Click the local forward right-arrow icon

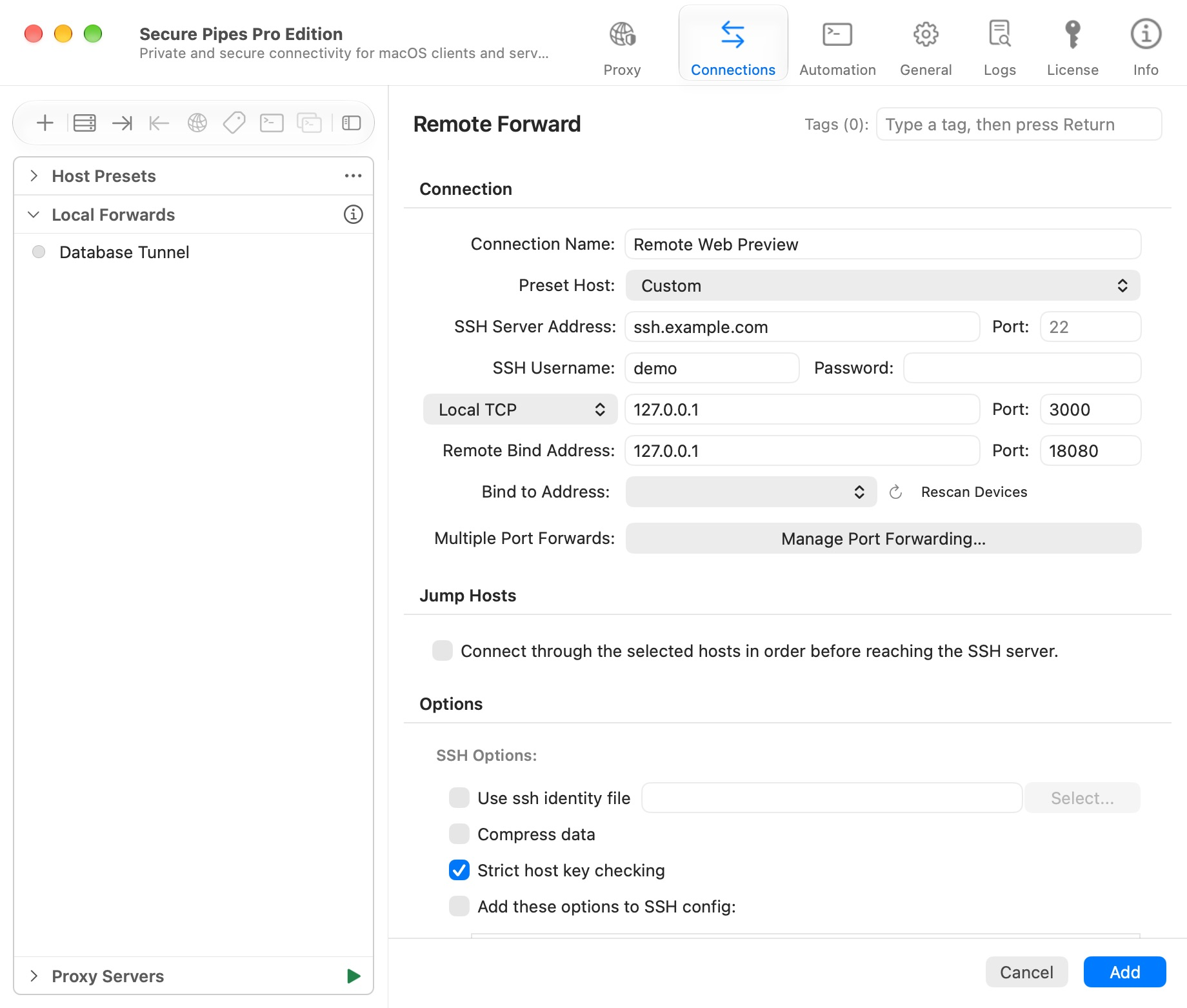[122, 123]
